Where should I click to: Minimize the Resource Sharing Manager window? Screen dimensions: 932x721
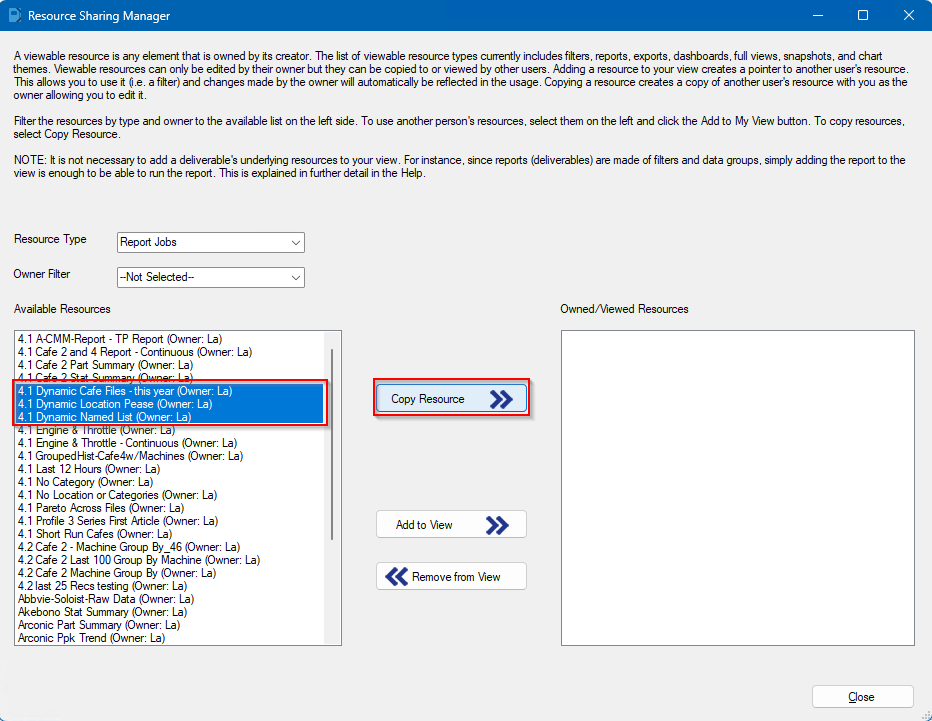[x=818, y=15]
